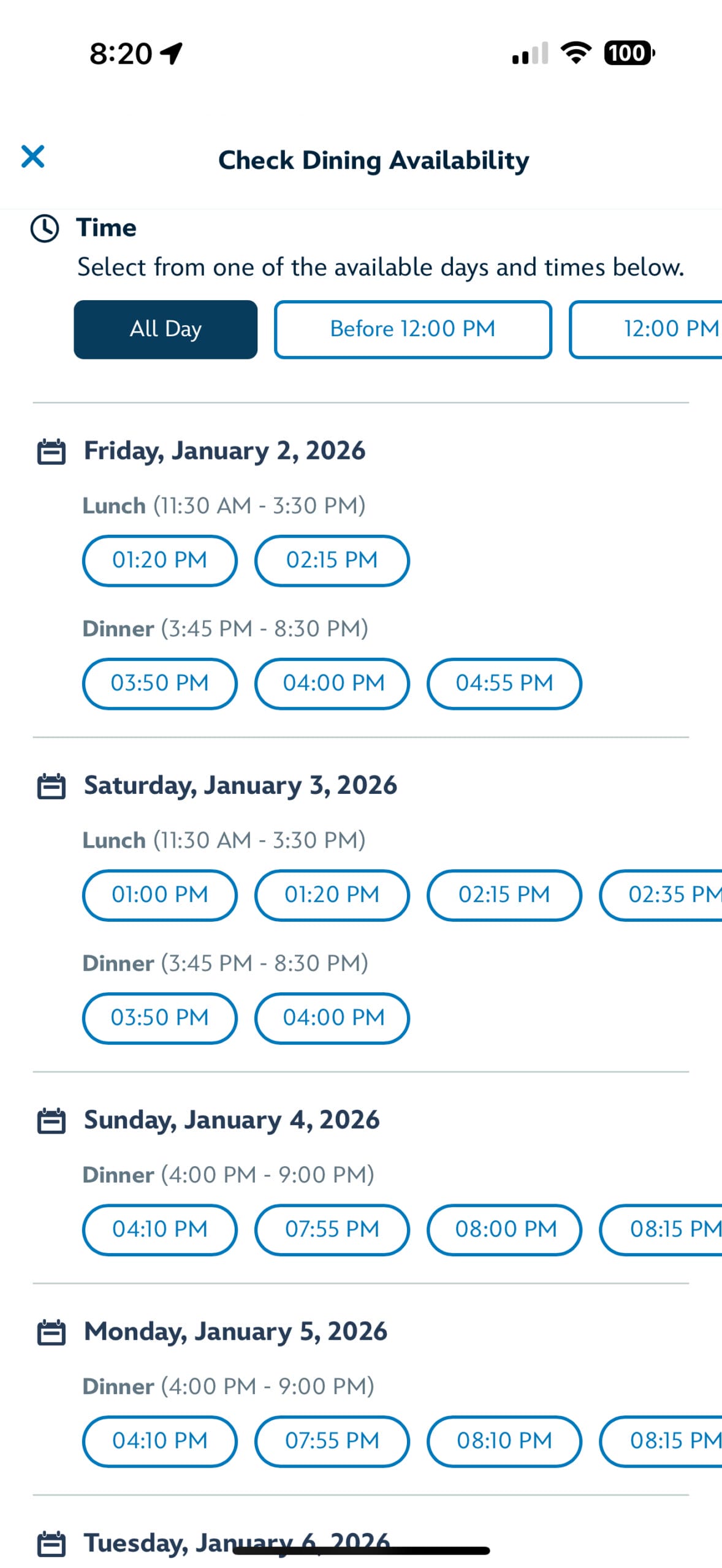
Task: Reserve Friday dinner at 04:55 PM
Action: click(504, 684)
